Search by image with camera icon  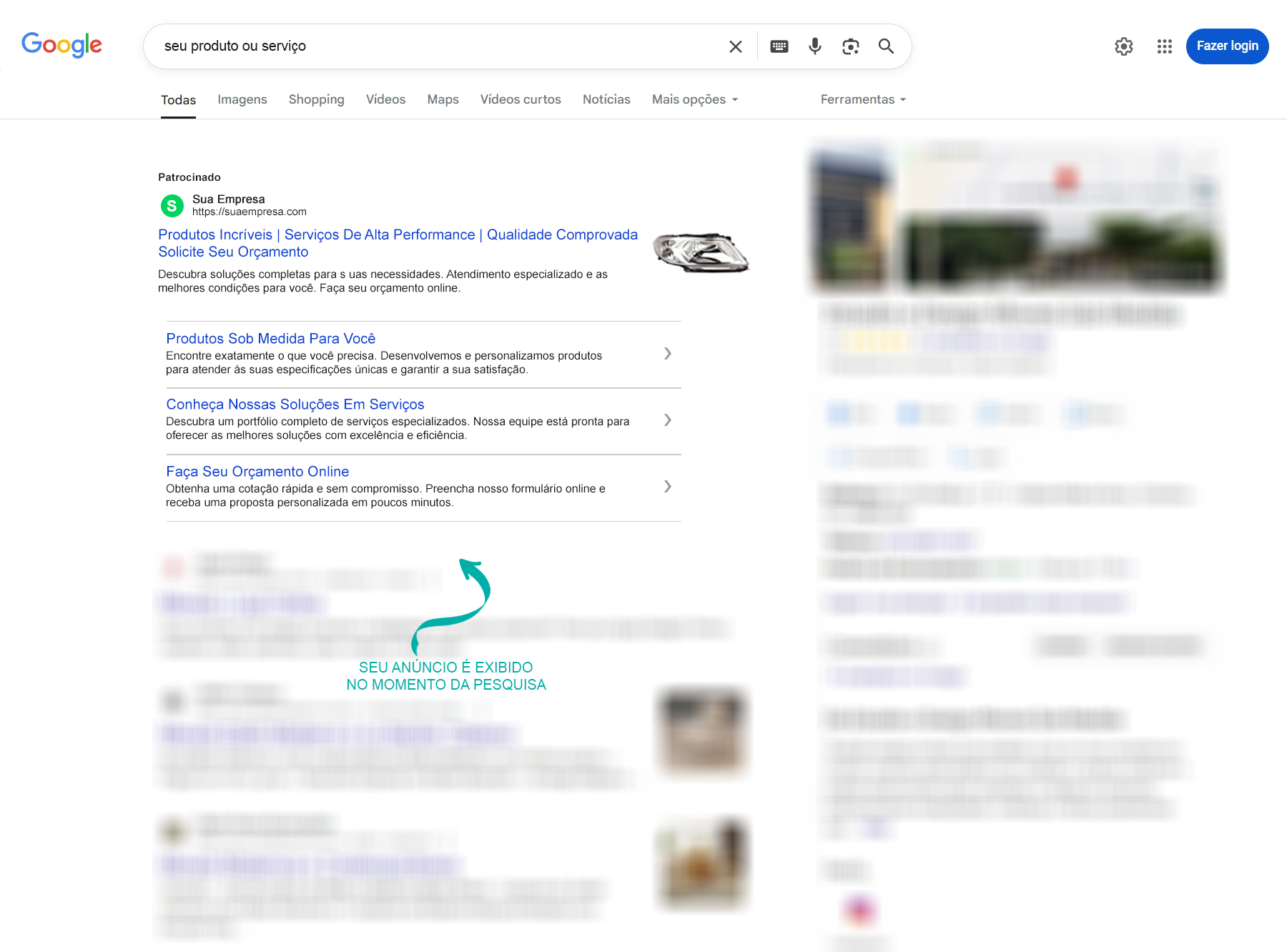850,46
